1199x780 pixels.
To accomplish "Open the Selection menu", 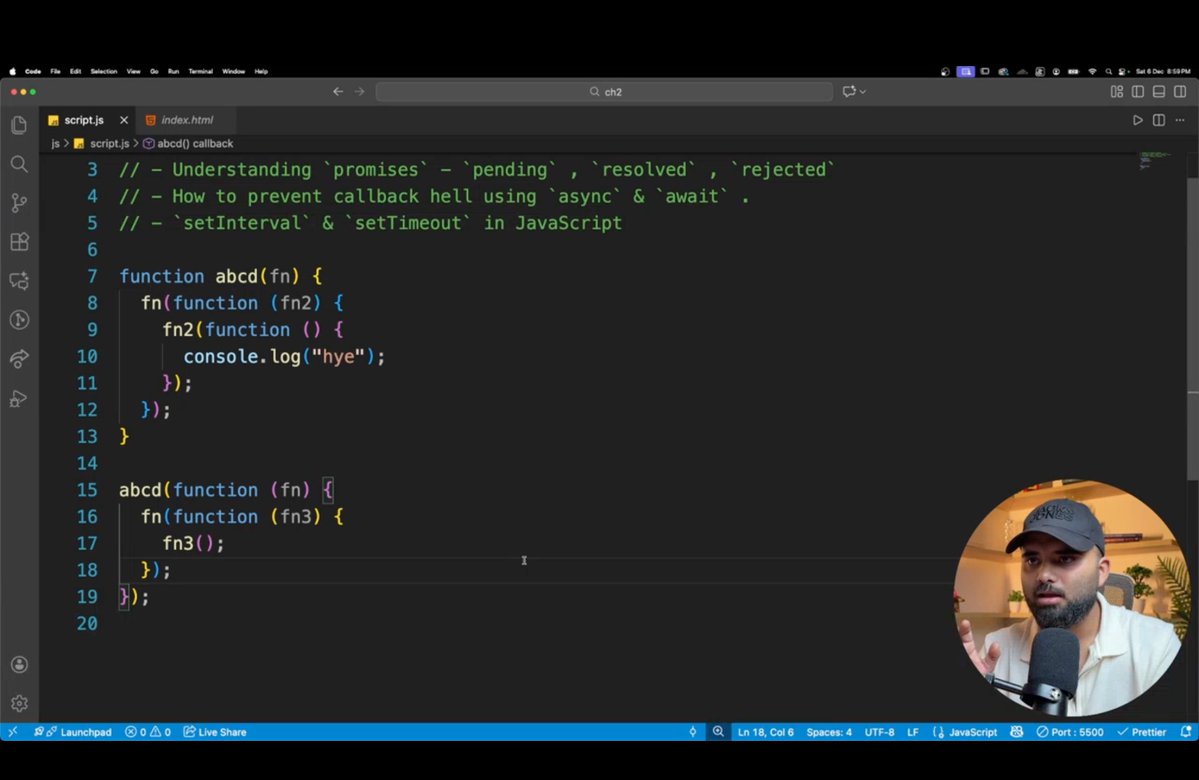I will (104, 71).
